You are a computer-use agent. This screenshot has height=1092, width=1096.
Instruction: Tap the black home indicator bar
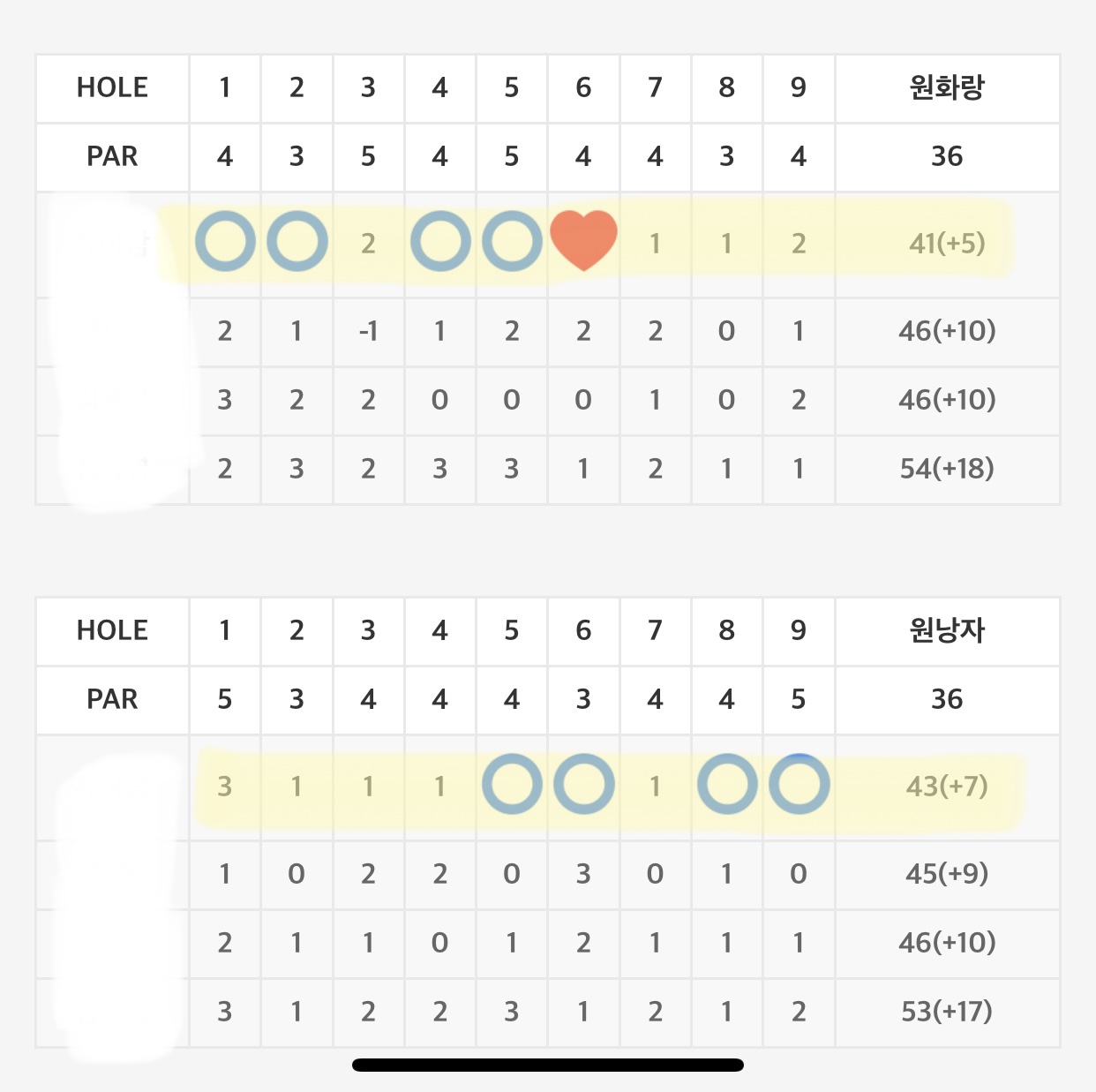tap(547, 1065)
